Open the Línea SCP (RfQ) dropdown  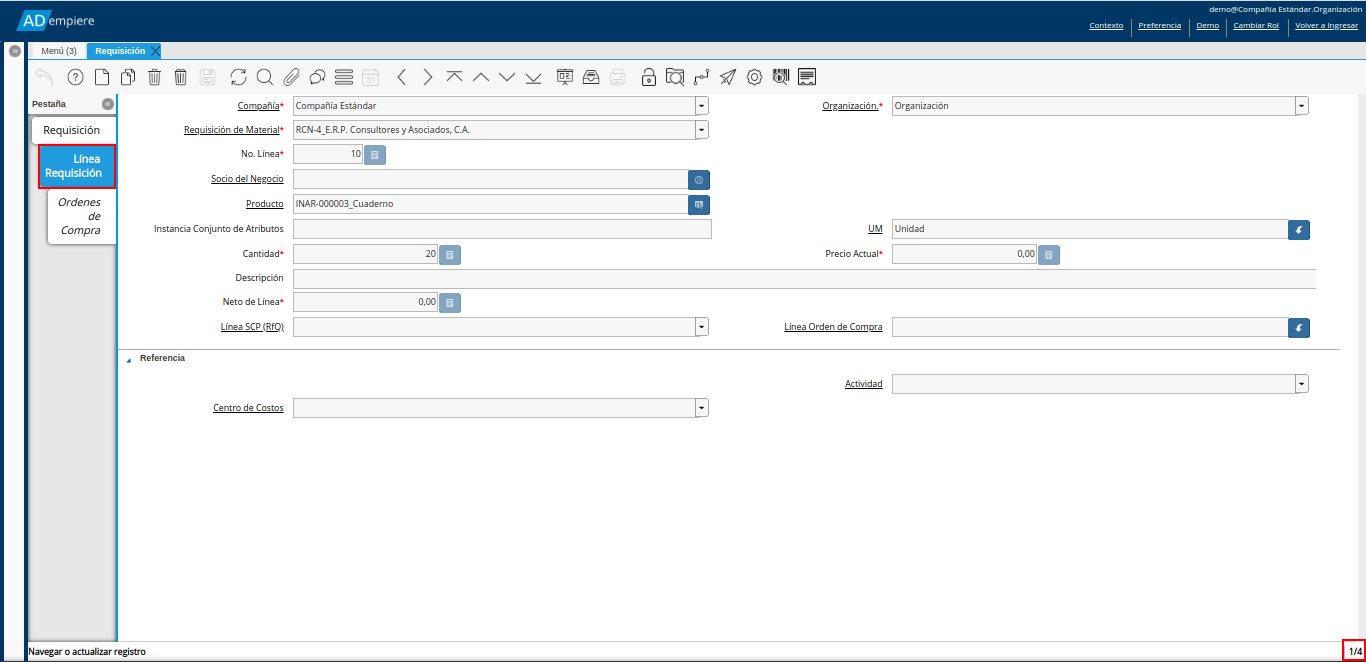(x=701, y=327)
